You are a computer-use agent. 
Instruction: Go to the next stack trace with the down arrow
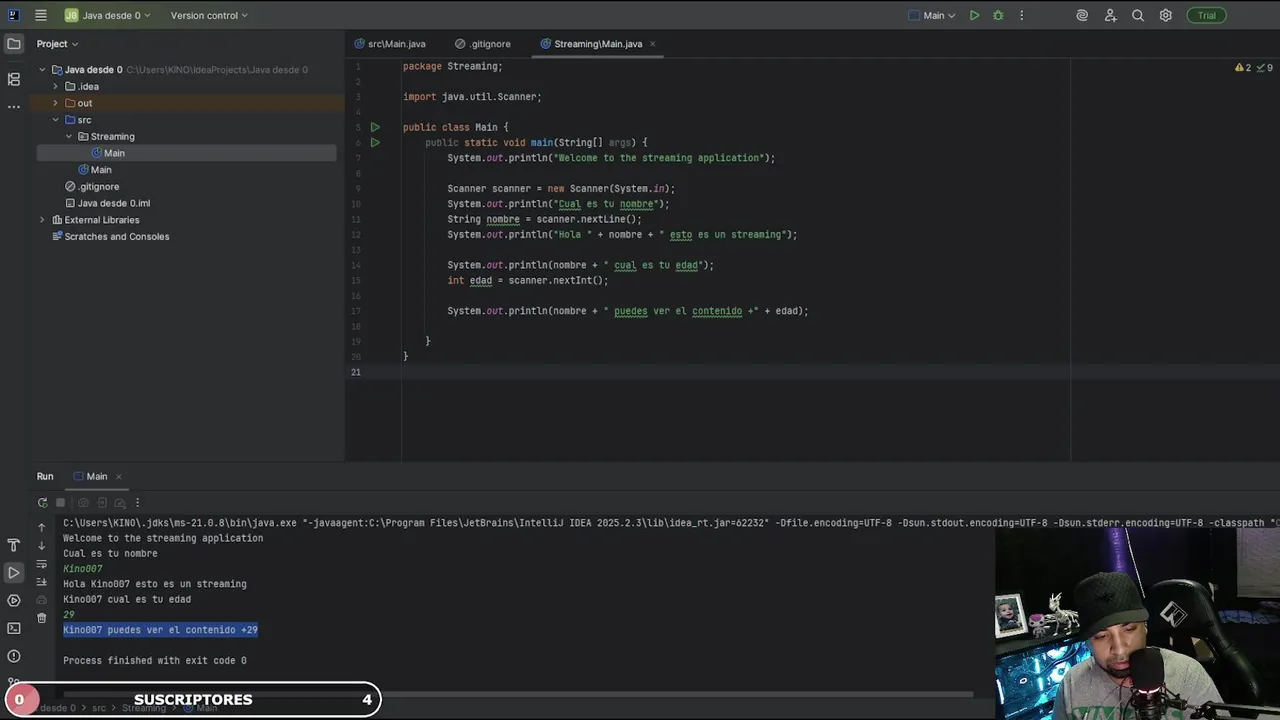[42, 545]
